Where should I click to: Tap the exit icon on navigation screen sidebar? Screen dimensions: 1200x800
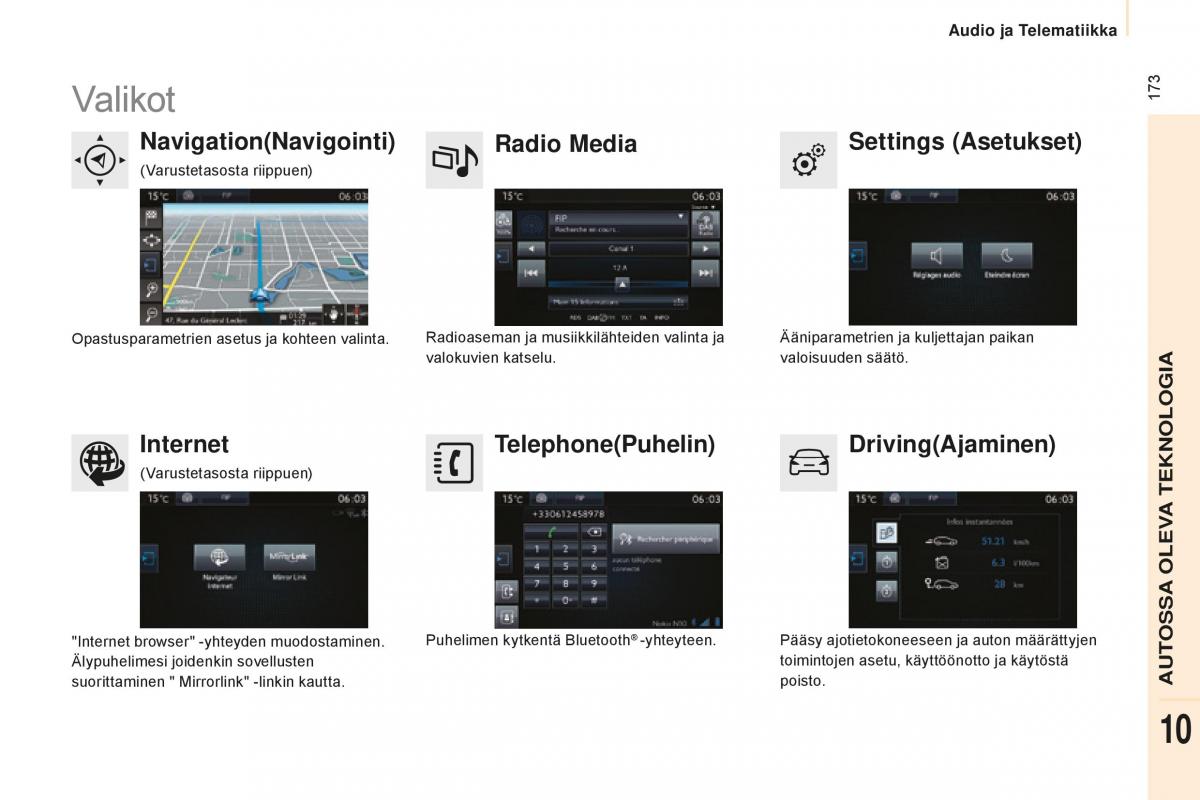[x=151, y=266]
